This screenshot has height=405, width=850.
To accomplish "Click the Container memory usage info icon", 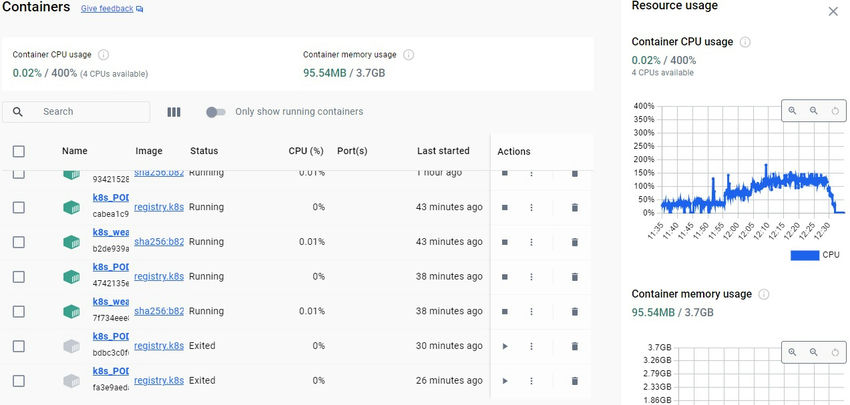I will [408, 55].
